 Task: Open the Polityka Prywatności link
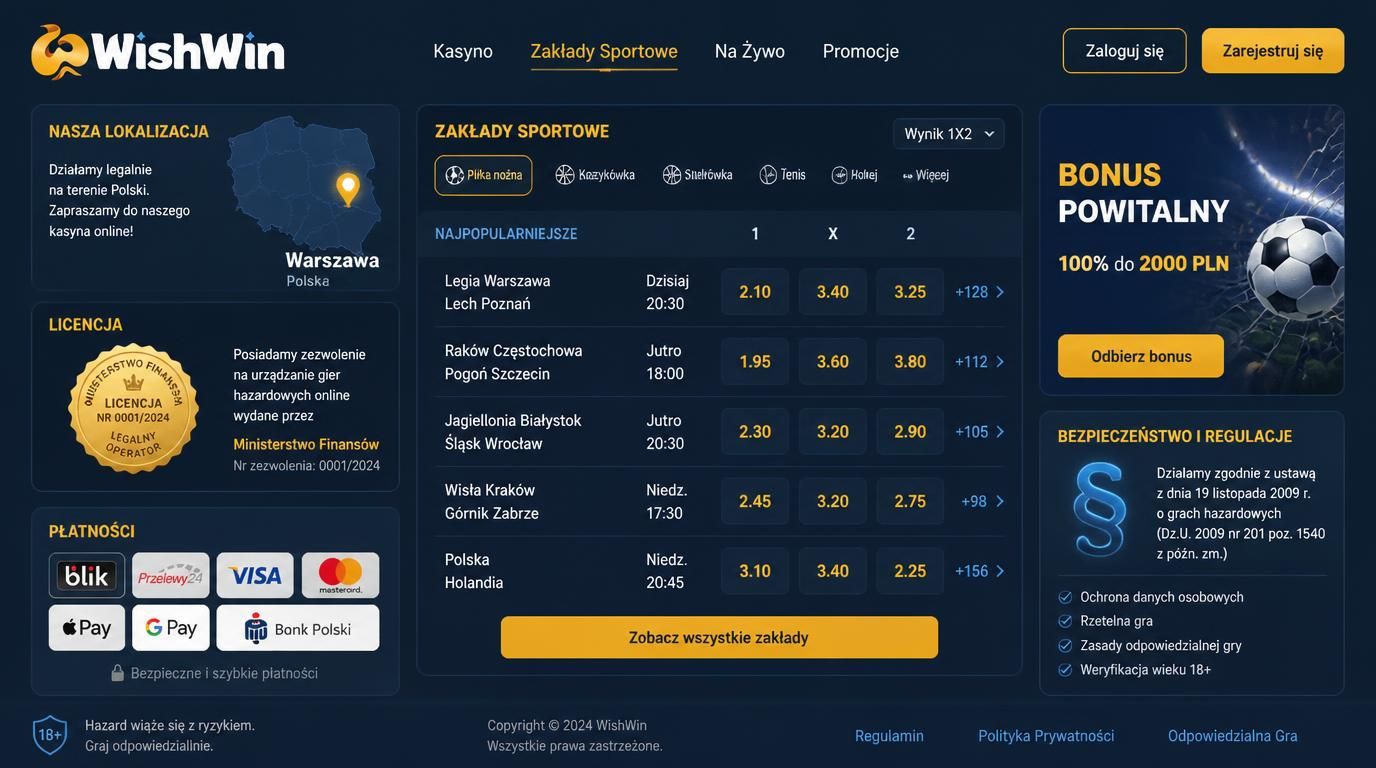click(x=1046, y=736)
